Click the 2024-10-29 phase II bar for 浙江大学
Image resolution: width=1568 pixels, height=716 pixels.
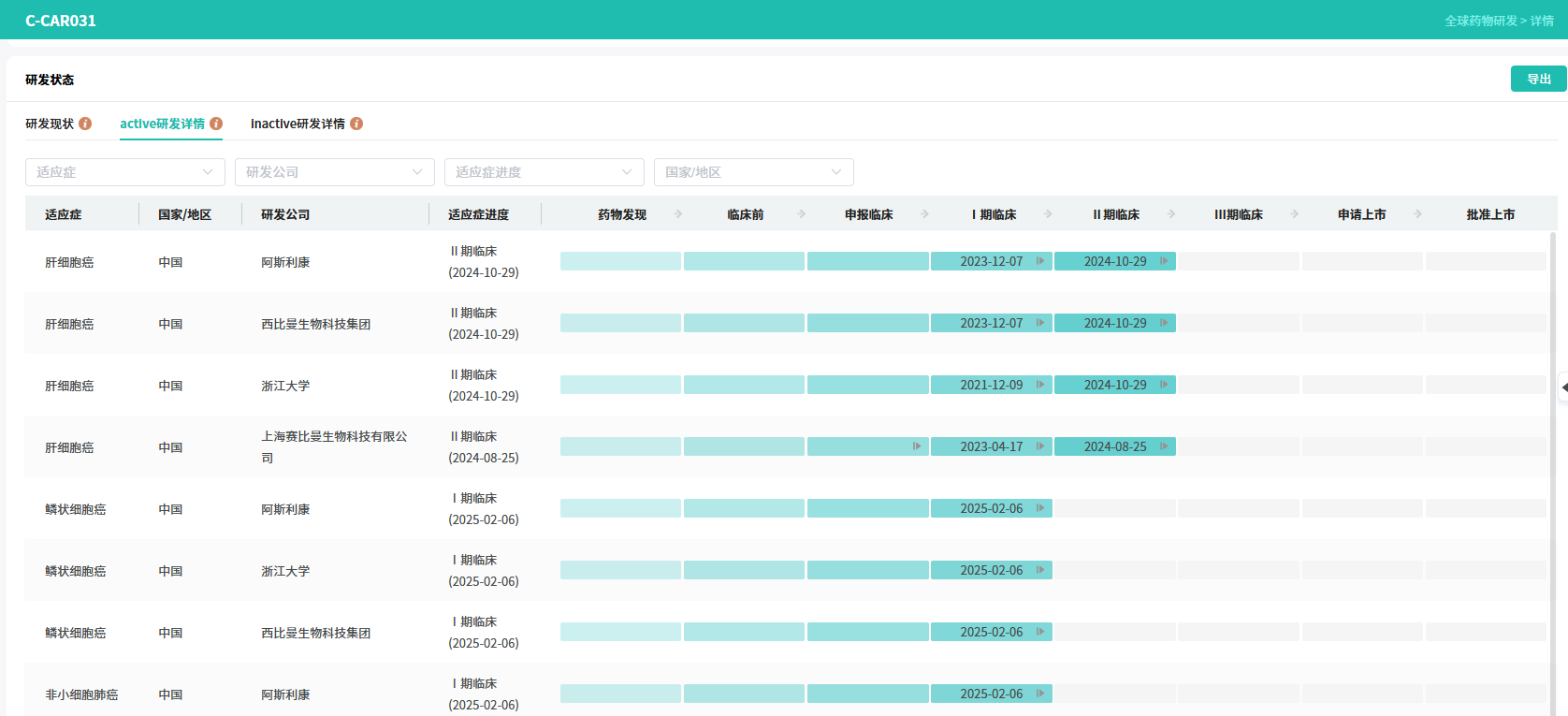(x=1114, y=385)
